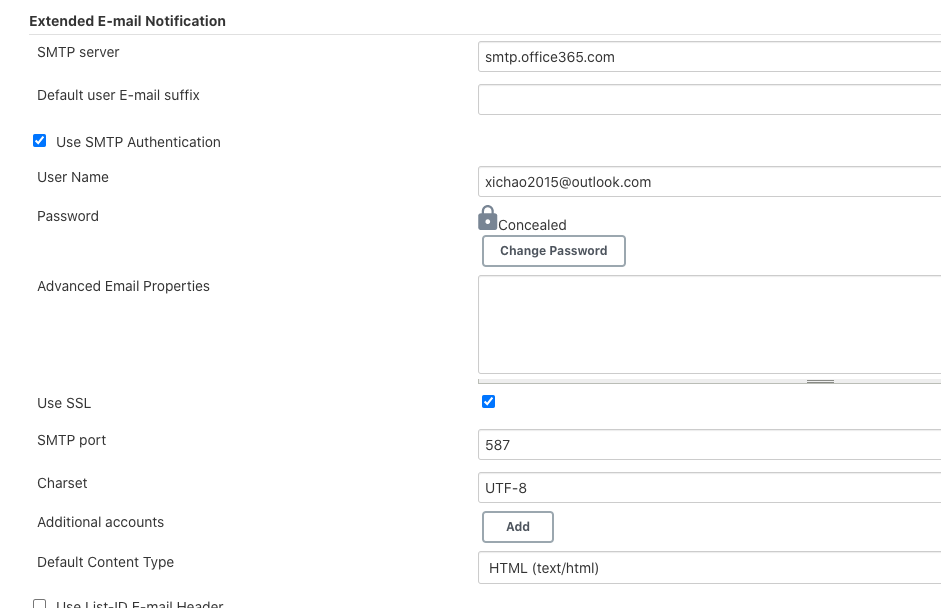The height and width of the screenshot is (608, 941).
Task: Select the User Name input field
Action: point(709,182)
